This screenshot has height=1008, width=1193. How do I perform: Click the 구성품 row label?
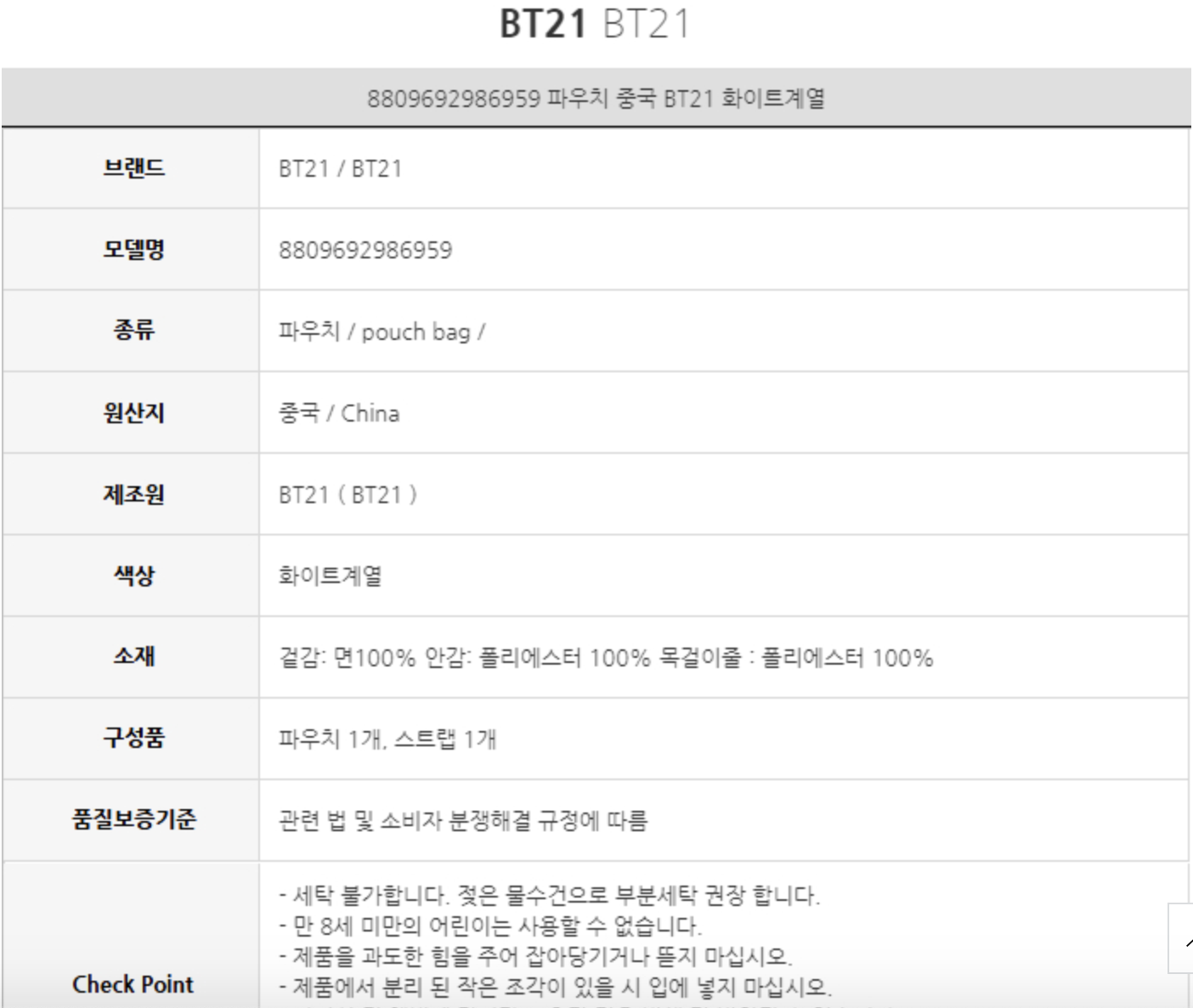pos(133,738)
